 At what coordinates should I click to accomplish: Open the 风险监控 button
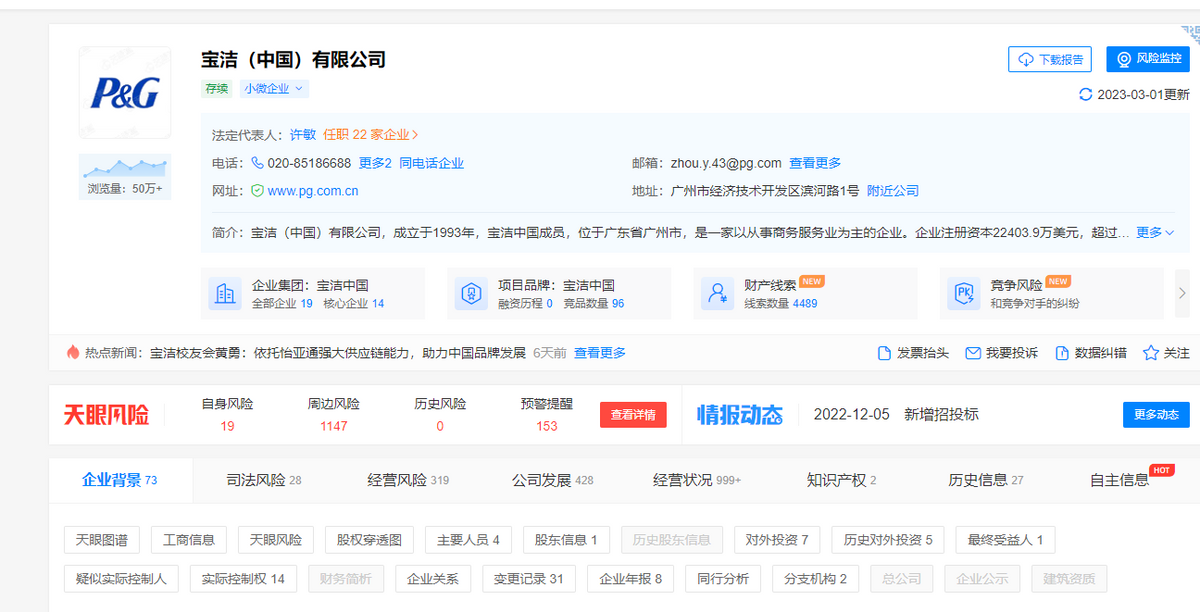pos(1147,59)
